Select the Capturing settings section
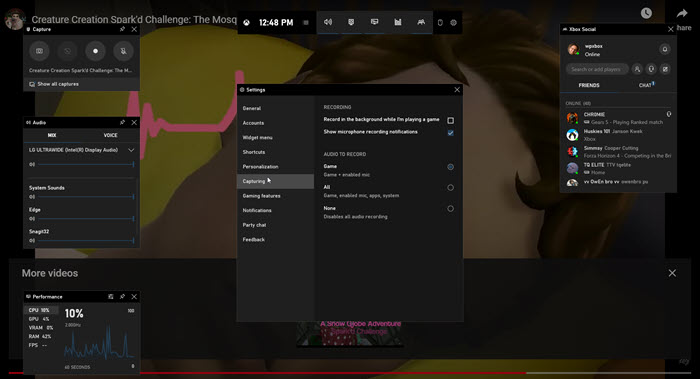The height and width of the screenshot is (379, 700). click(275, 181)
